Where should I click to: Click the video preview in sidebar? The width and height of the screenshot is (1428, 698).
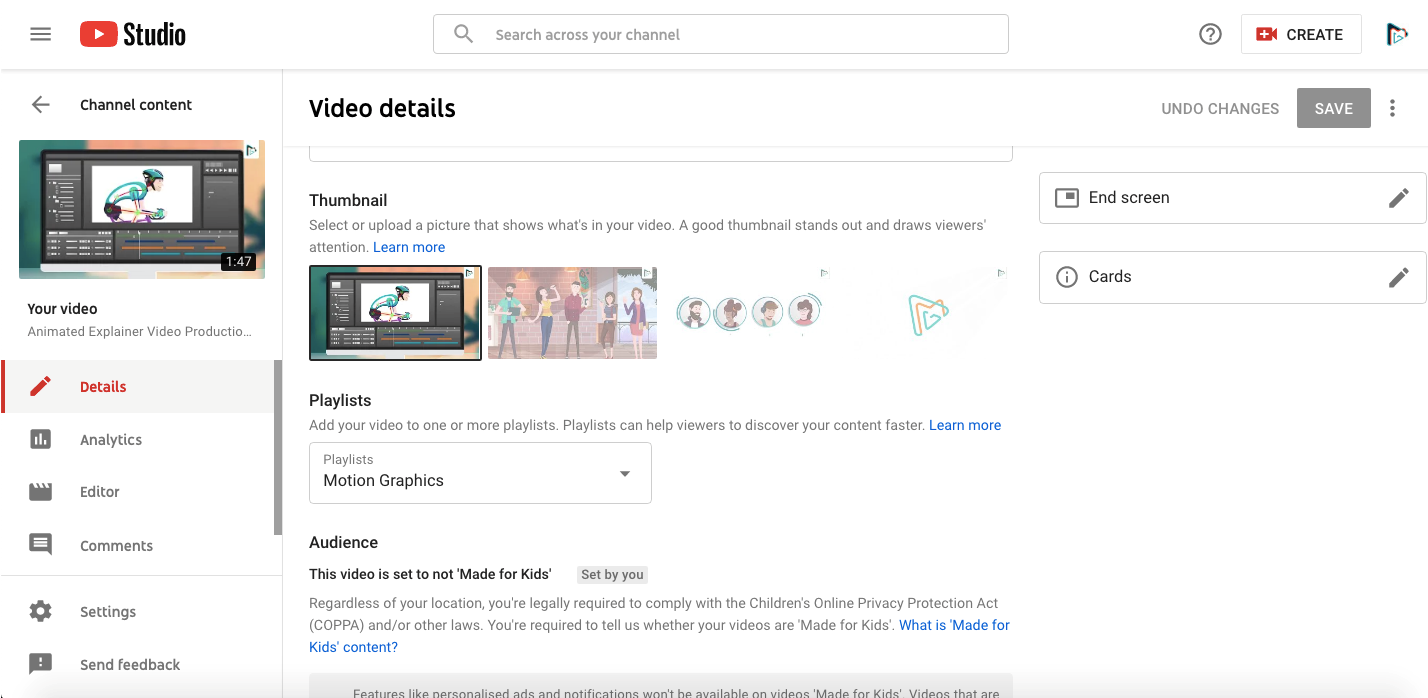pos(142,209)
